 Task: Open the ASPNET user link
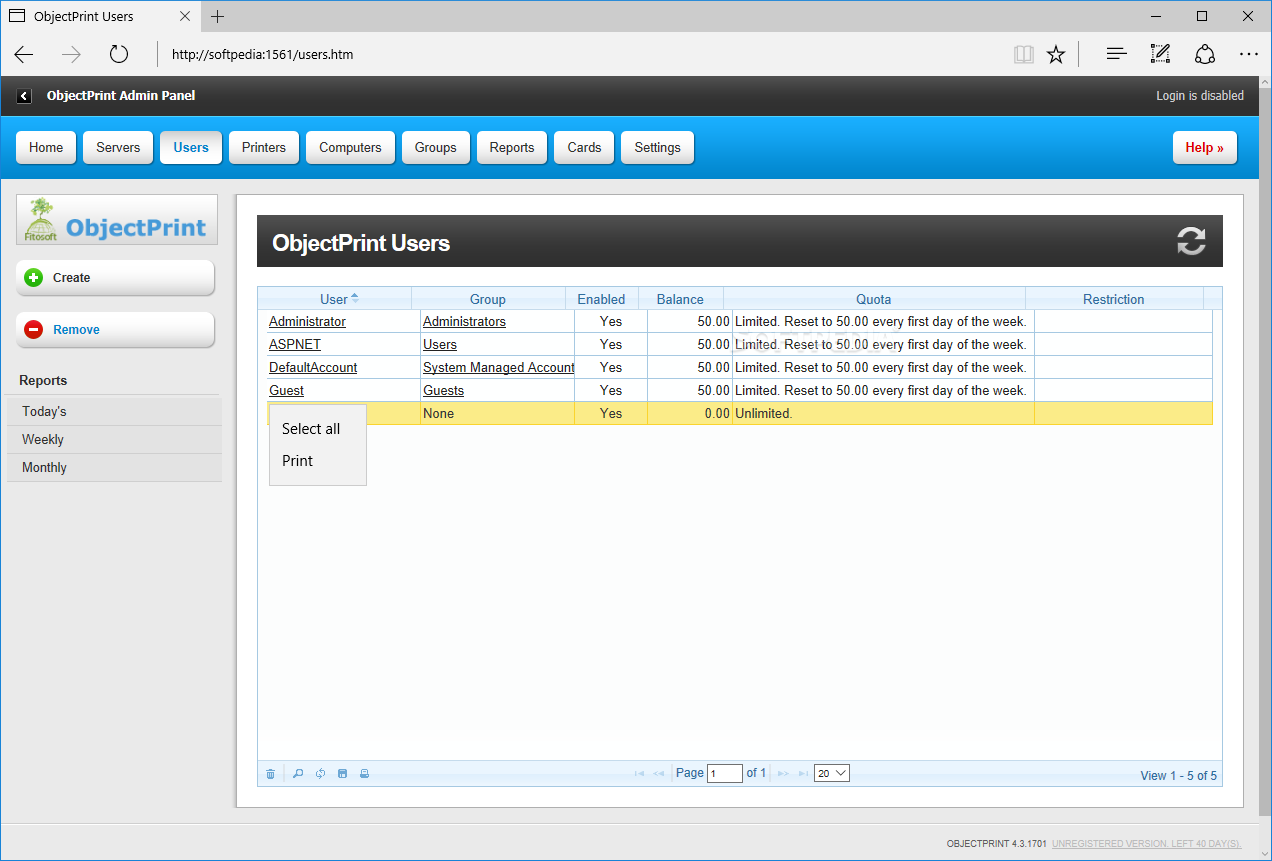tap(295, 345)
